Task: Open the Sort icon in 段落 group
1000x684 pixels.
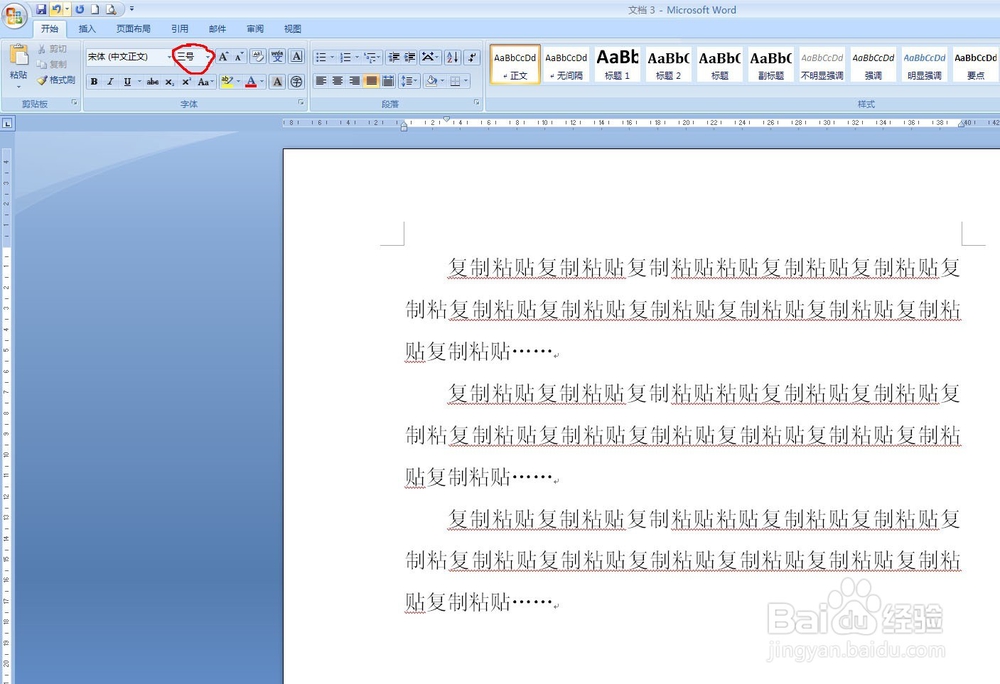Action: point(451,57)
